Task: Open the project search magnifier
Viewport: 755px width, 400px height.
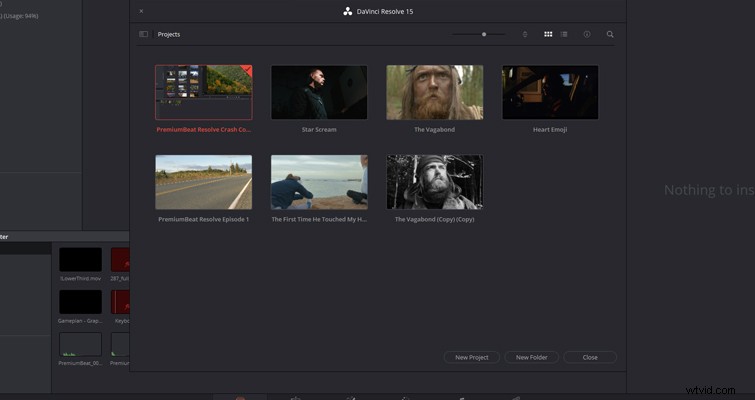Action: pyautogui.click(x=610, y=34)
